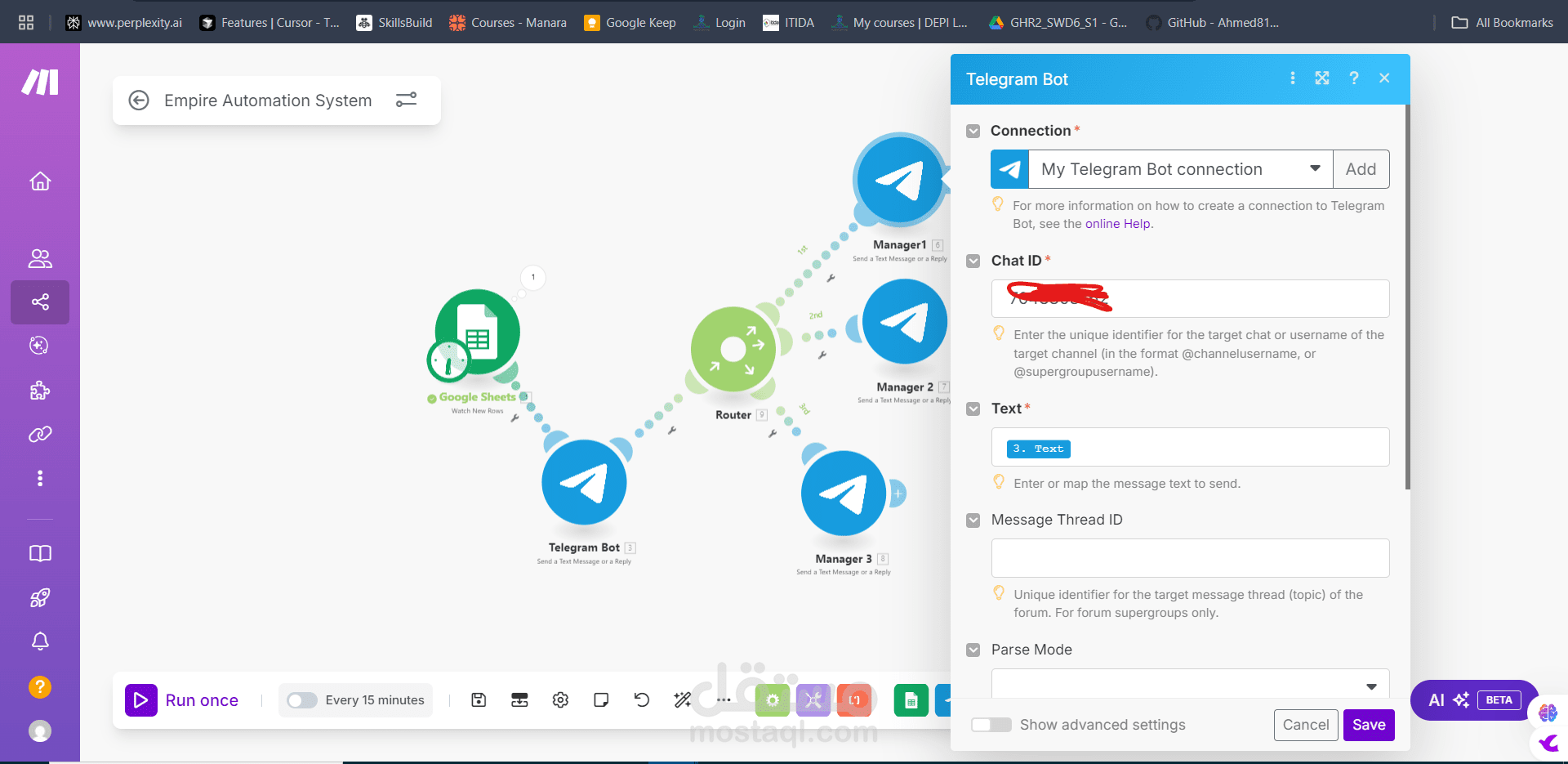Save the Telegram Bot settings
Image resolution: width=1568 pixels, height=764 pixels.
pos(1369,725)
